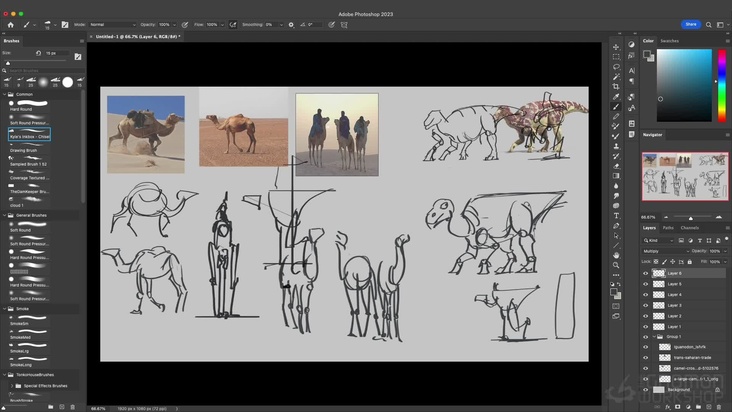Toggle pressure for opacity in options bar
Screen dimensions: 732x412
coord(185,25)
